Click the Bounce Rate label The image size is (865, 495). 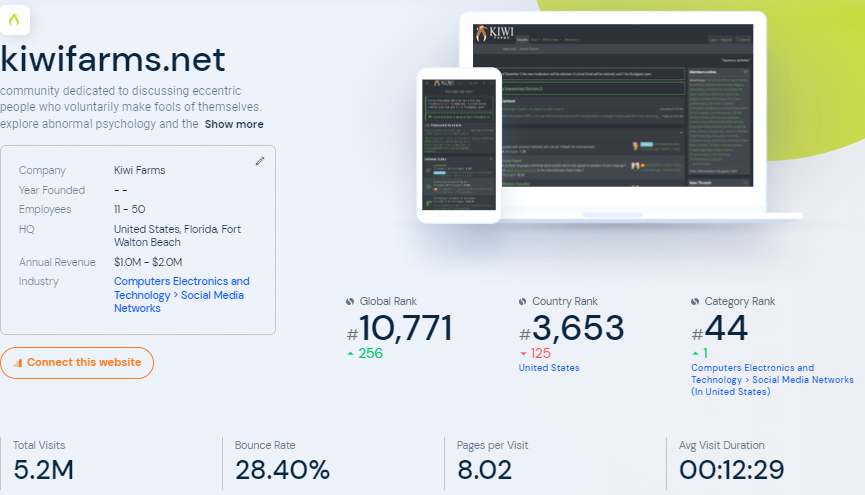(265, 445)
